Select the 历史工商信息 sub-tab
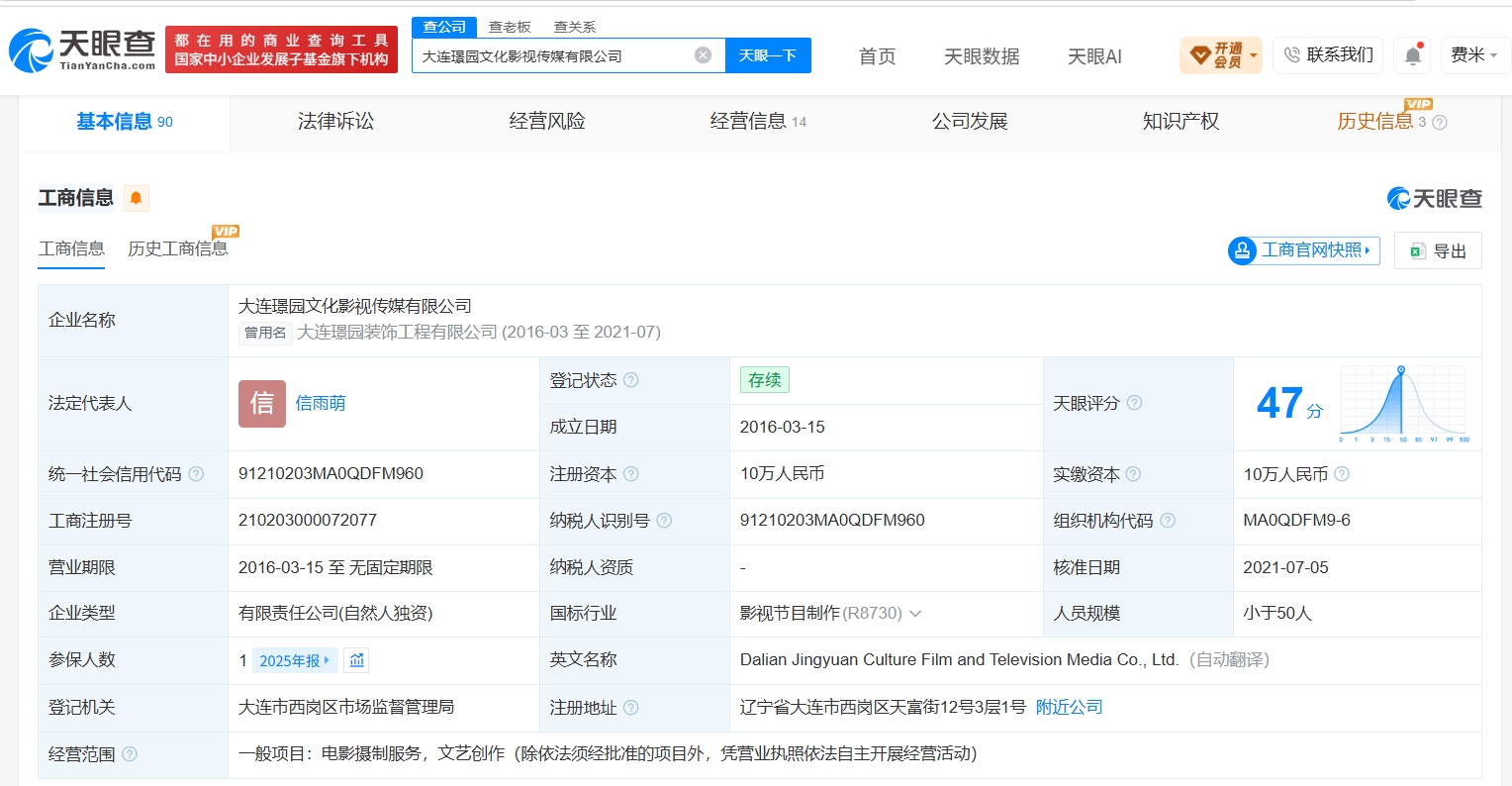This screenshot has height=786, width=1512. 178,249
